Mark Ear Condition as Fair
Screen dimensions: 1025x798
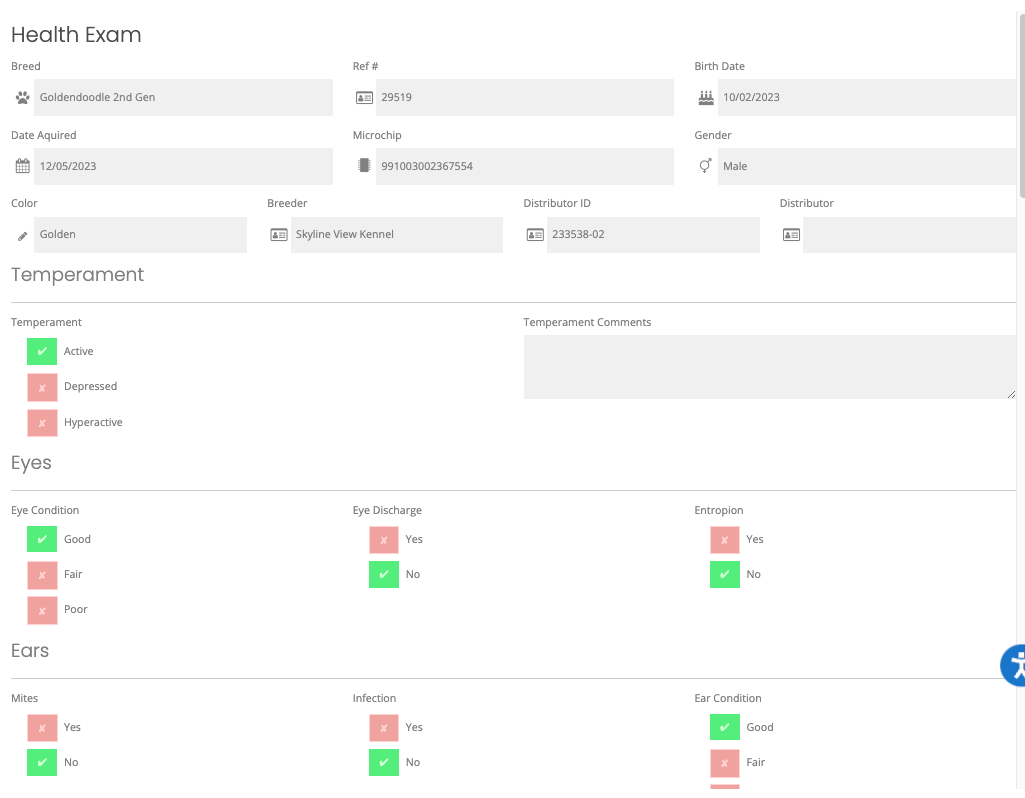pos(725,763)
